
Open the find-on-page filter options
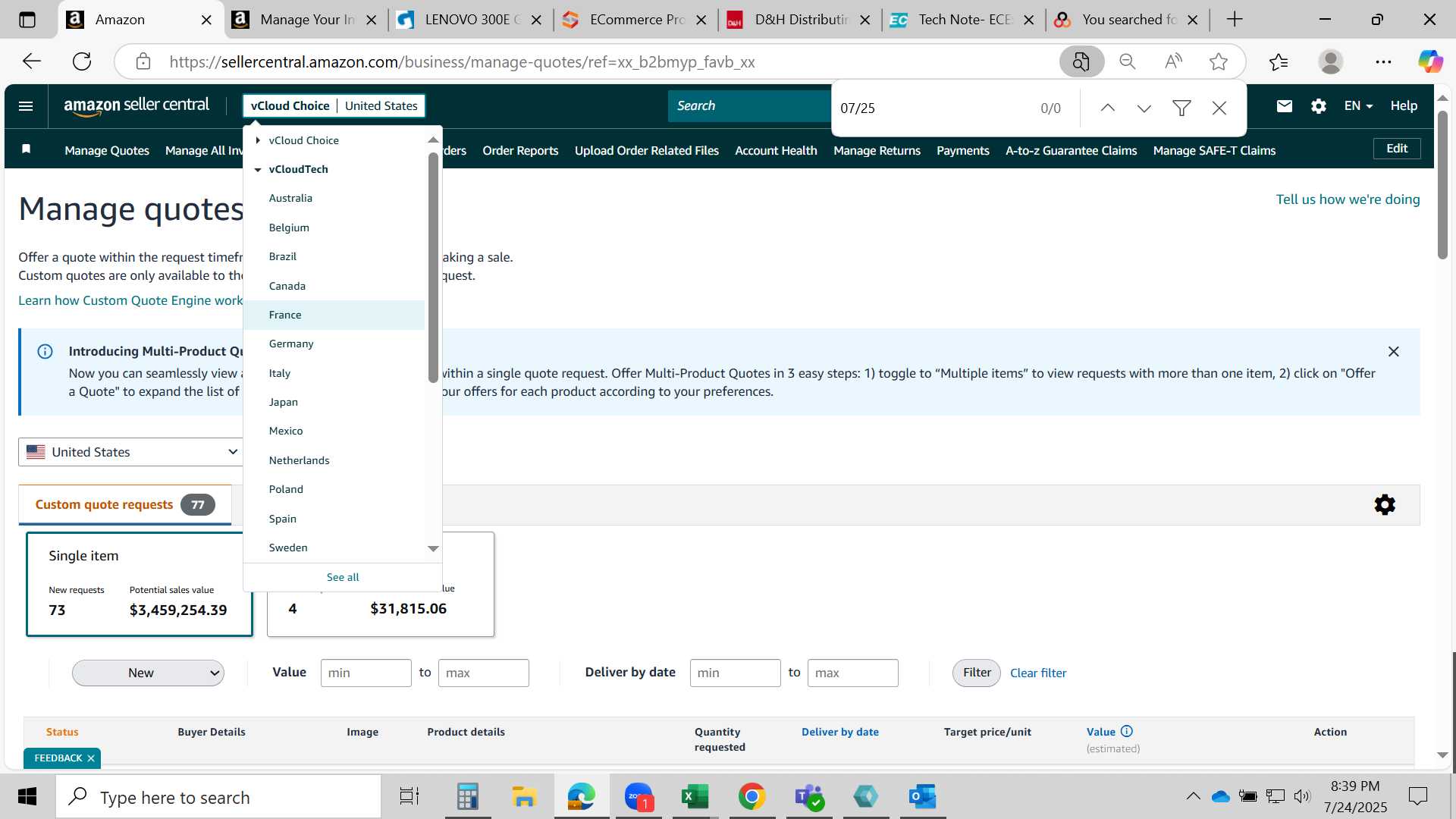[x=1181, y=108]
